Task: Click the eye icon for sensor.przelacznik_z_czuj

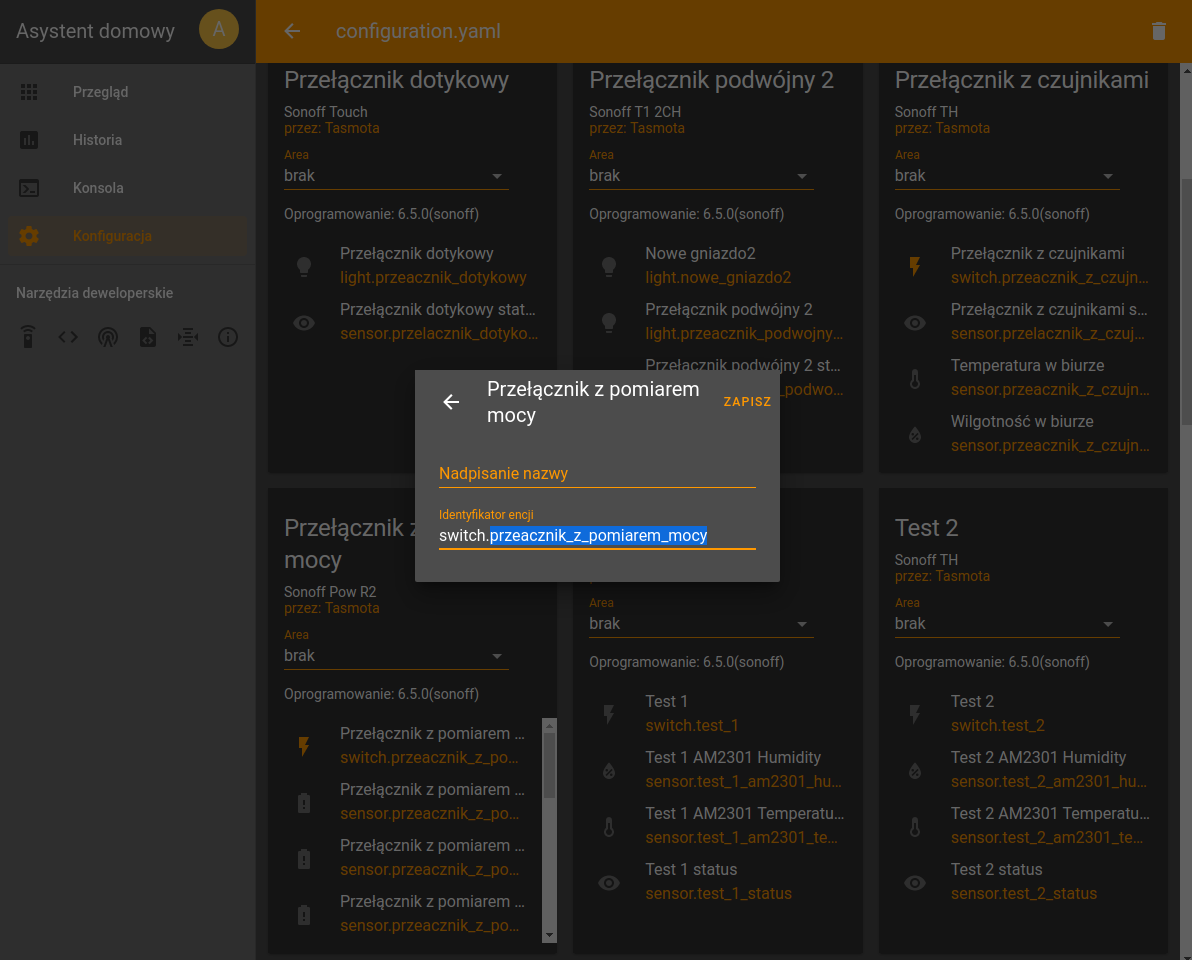Action: (915, 322)
